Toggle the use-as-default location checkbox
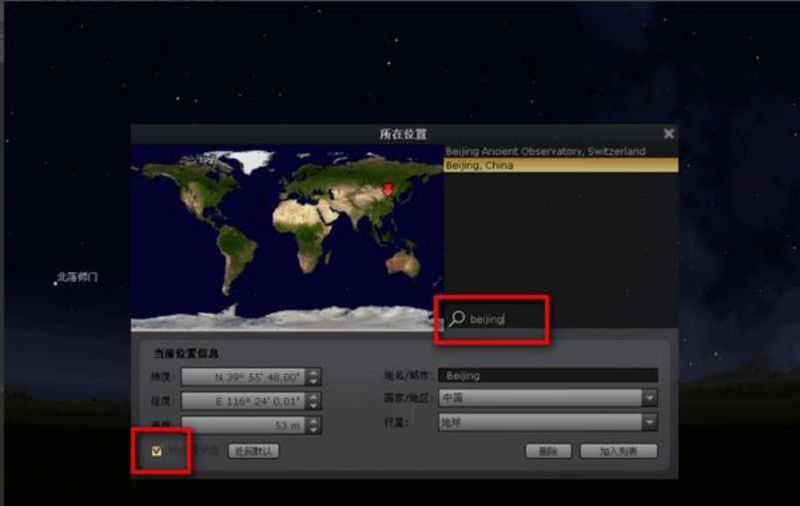 pos(156,451)
